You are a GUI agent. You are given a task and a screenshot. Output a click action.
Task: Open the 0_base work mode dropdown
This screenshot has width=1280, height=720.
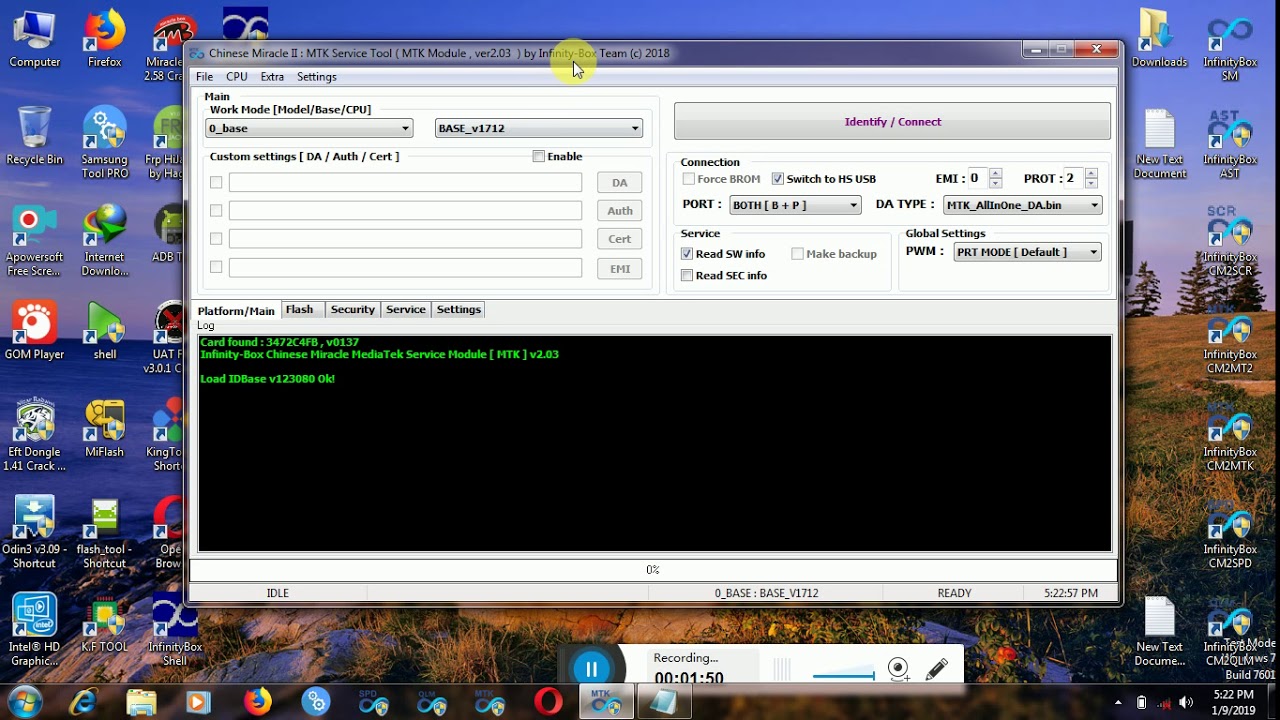click(x=309, y=128)
